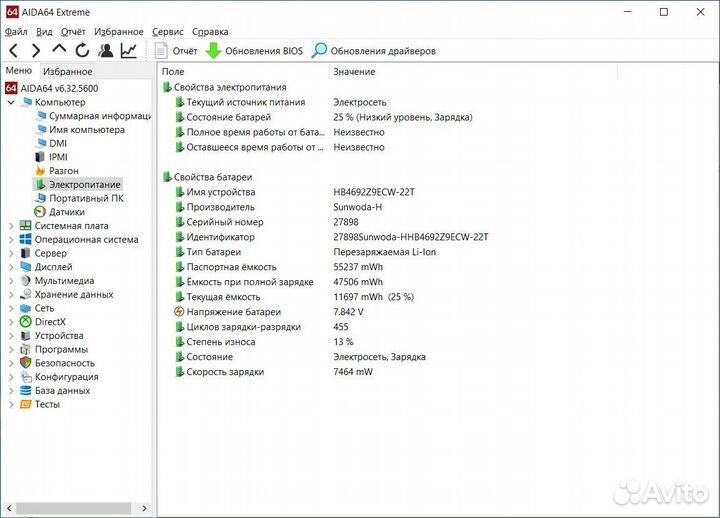Select the Степень износа row
720x518 pixels.
pyautogui.click(x=212, y=342)
